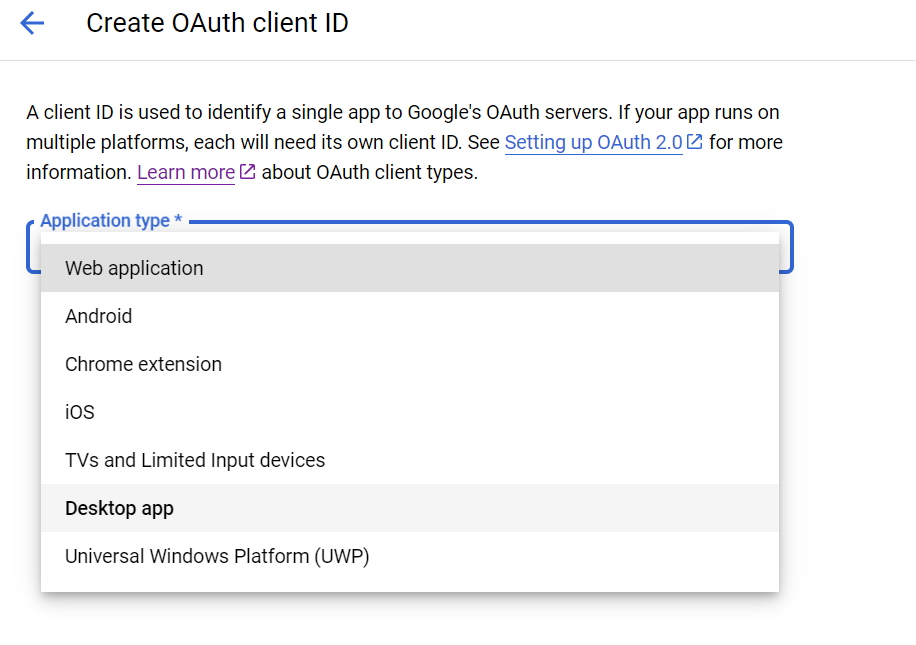Viewport: 916px width, 645px height.
Task: Choose TVs and Limited Input devices
Action: click(x=410, y=460)
